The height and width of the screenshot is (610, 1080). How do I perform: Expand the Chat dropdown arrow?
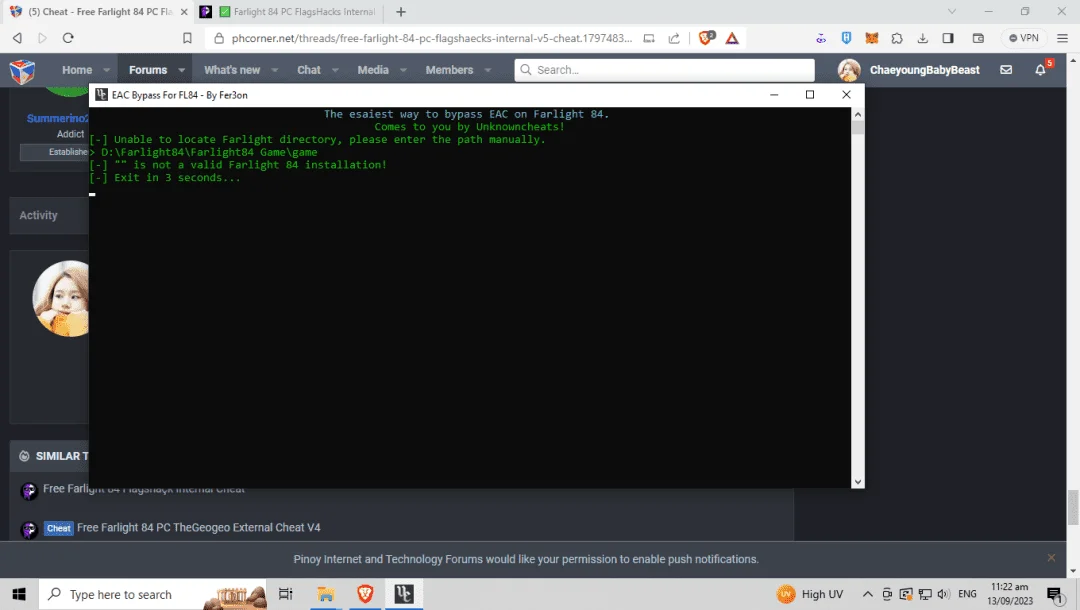[x=335, y=70]
